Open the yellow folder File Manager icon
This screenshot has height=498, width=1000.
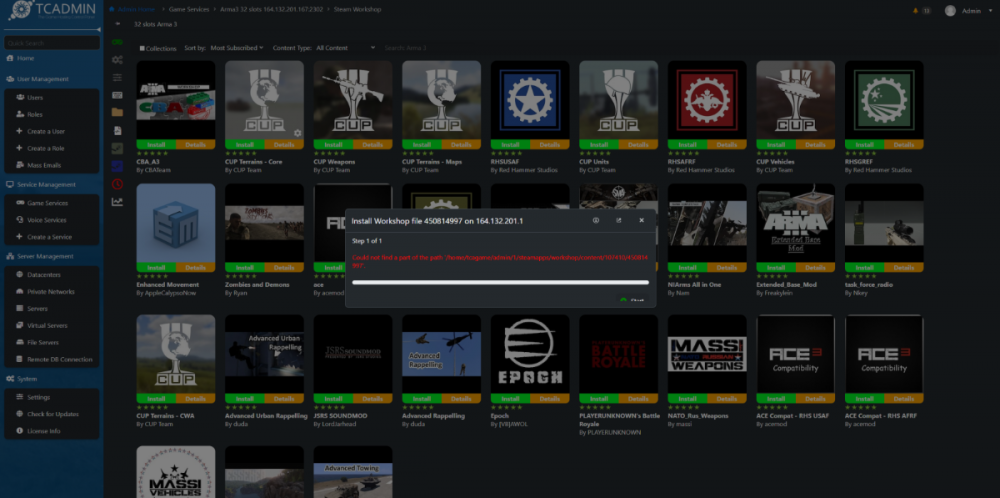pos(117,112)
